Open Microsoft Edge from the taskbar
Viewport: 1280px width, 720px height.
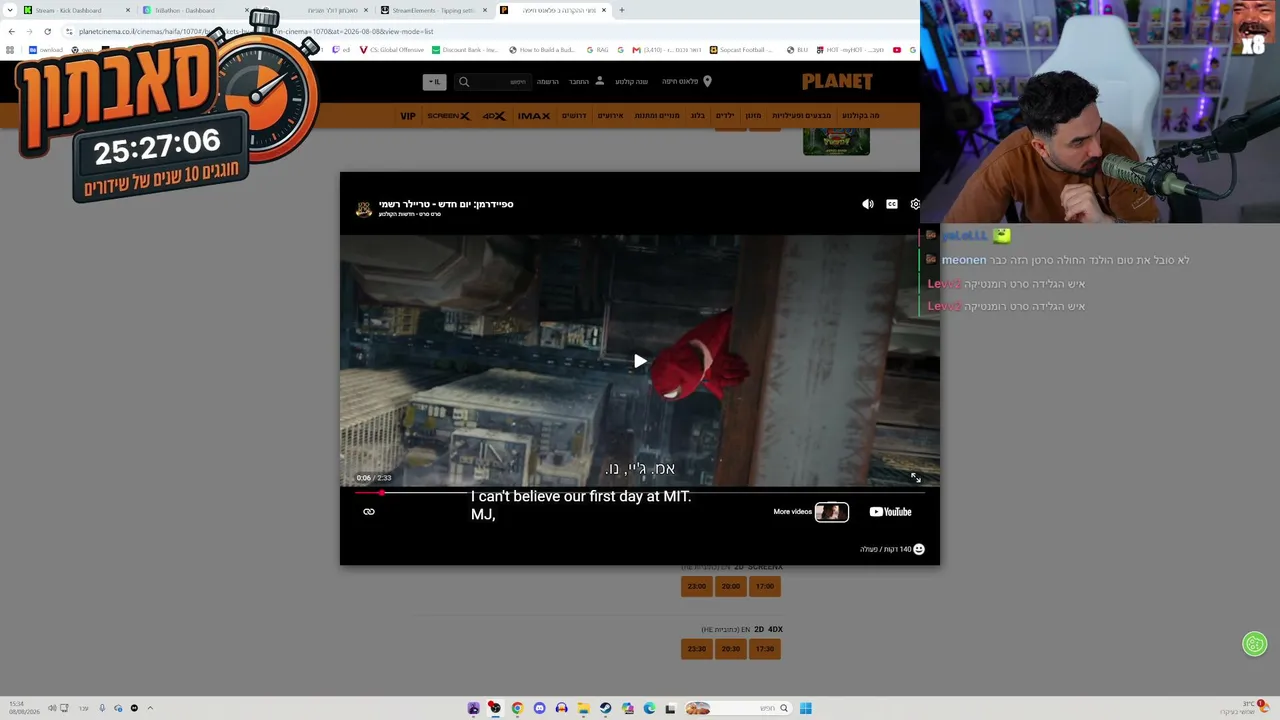(649, 708)
